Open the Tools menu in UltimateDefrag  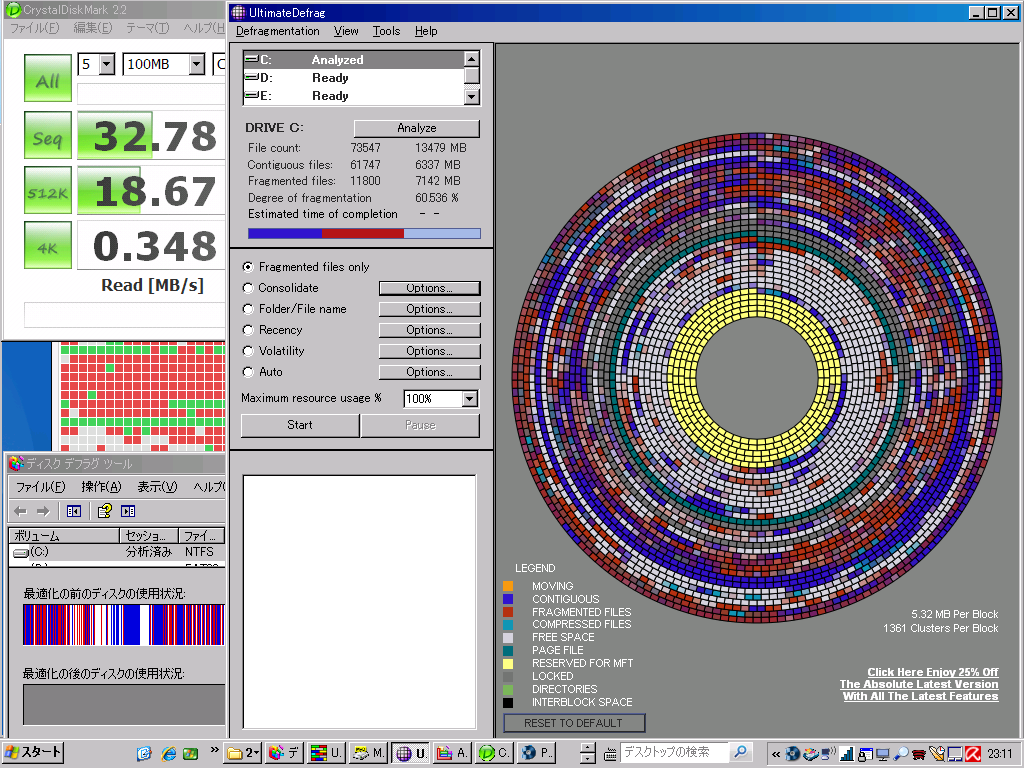[x=386, y=31]
